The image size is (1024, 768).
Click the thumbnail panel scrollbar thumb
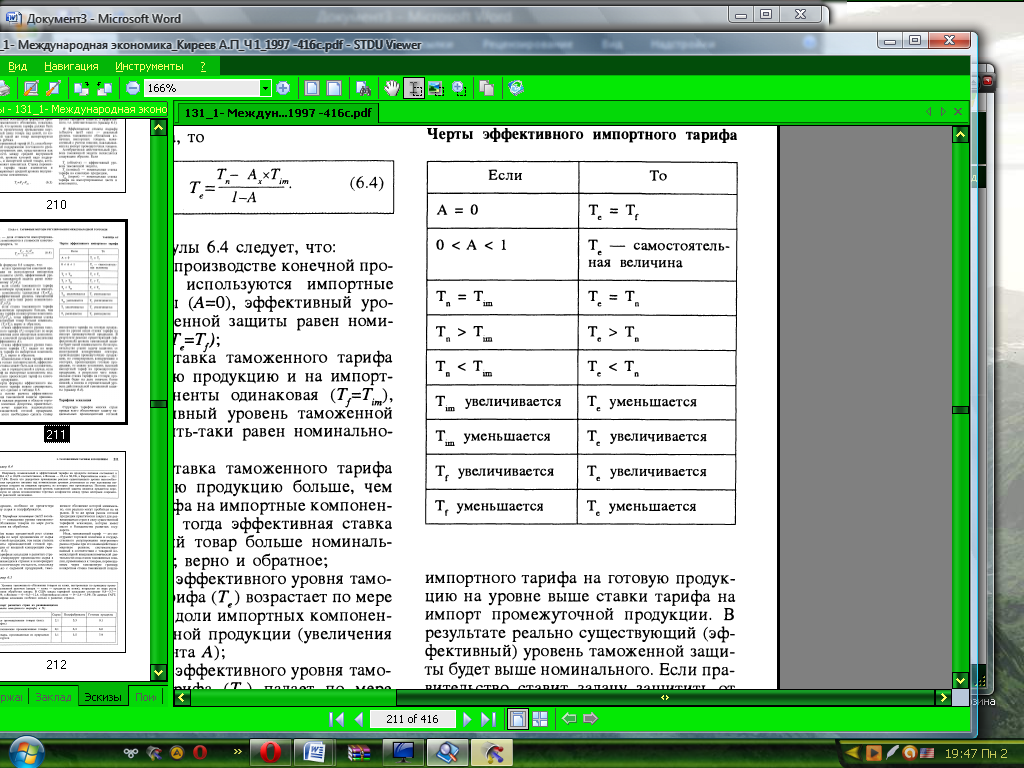coord(158,404)
